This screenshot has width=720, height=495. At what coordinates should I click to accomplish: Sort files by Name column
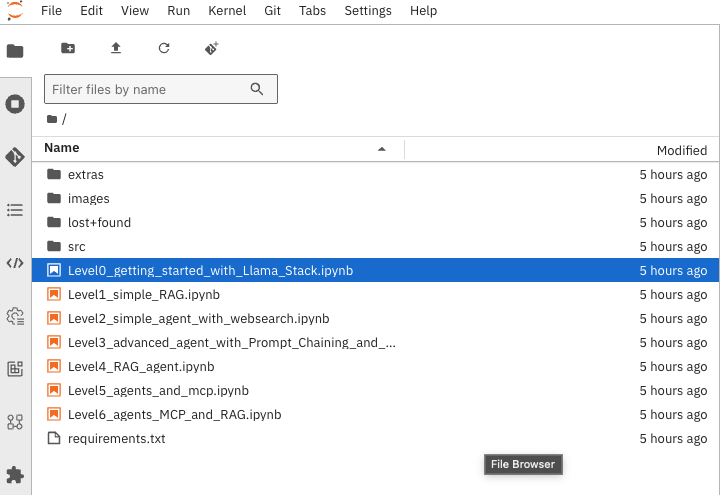[62, 148]
